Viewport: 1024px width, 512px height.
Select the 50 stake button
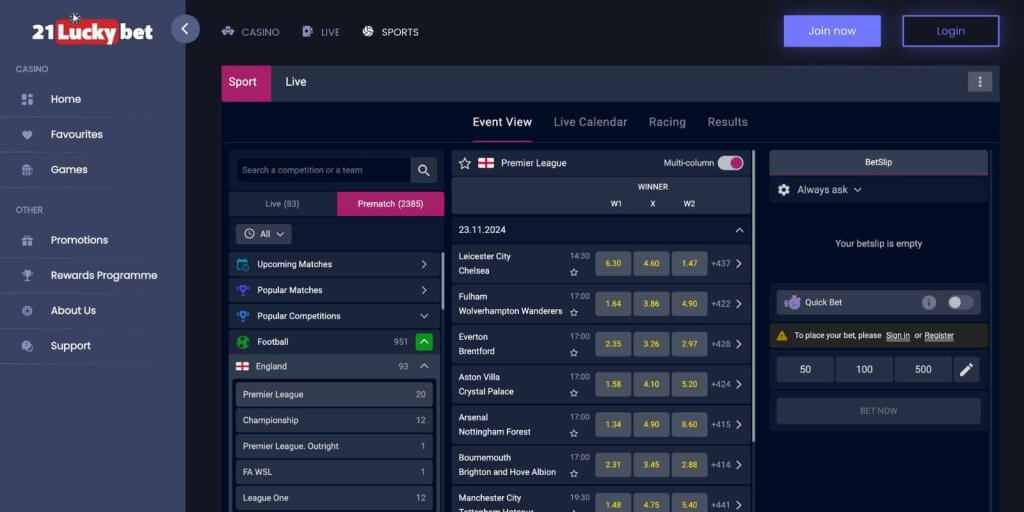(x=805, y=370)
